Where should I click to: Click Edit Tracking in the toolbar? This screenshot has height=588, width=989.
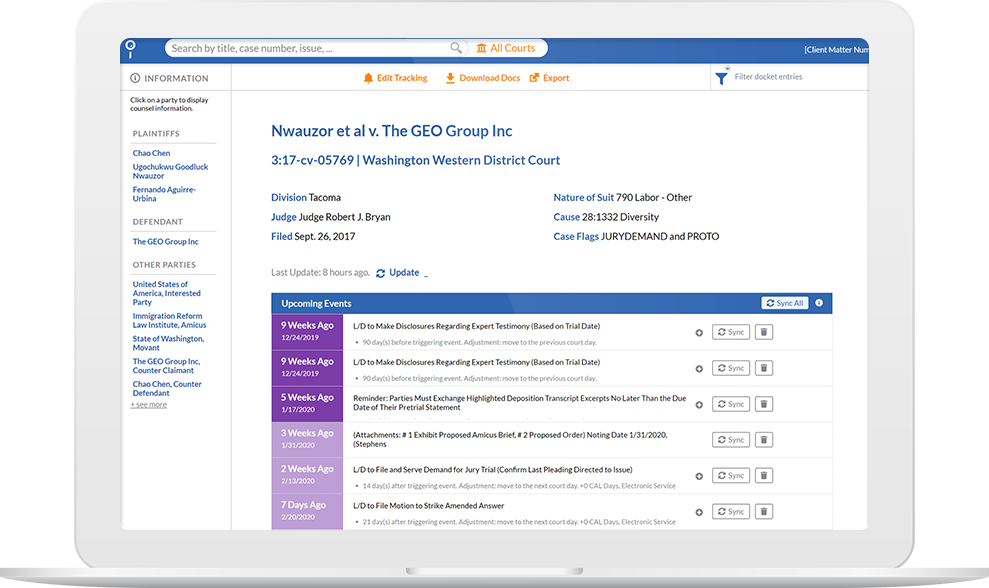(395, 78)
